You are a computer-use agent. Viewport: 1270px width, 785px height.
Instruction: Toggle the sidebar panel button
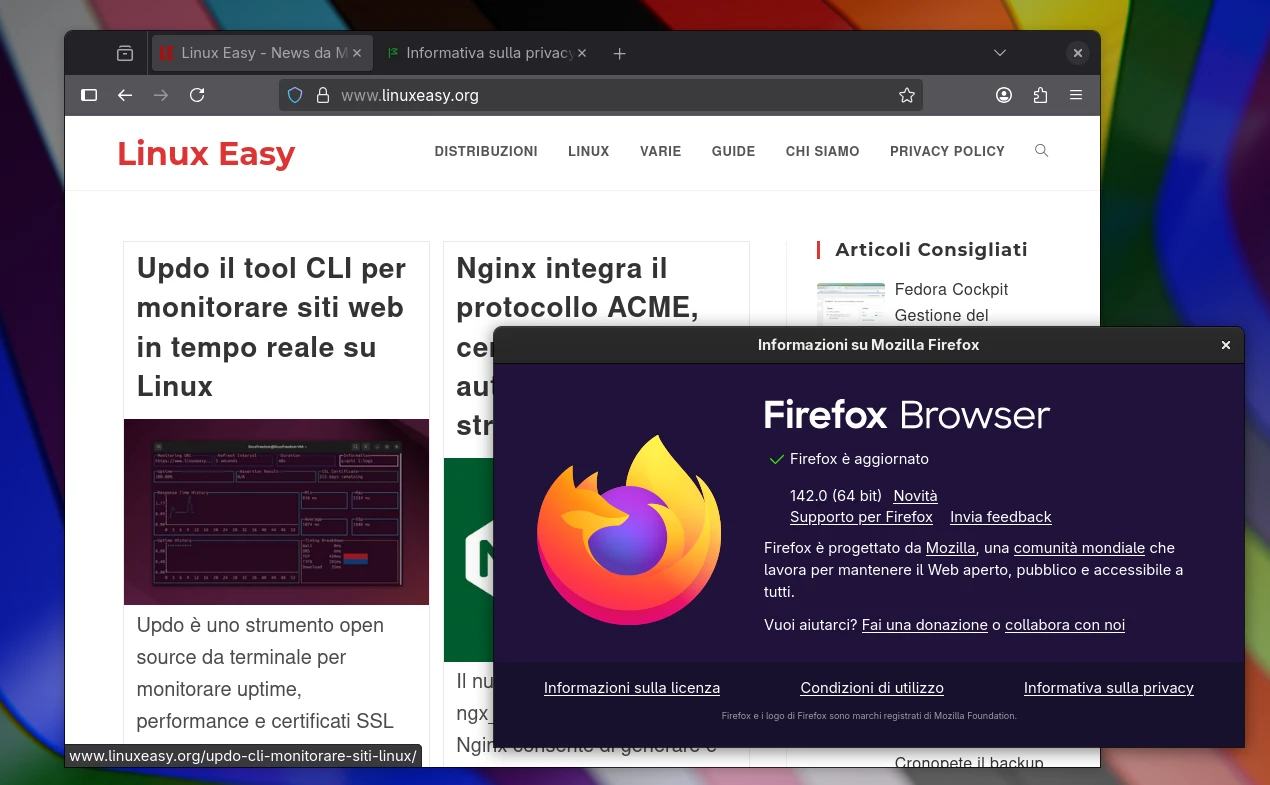tap(89, 95)
